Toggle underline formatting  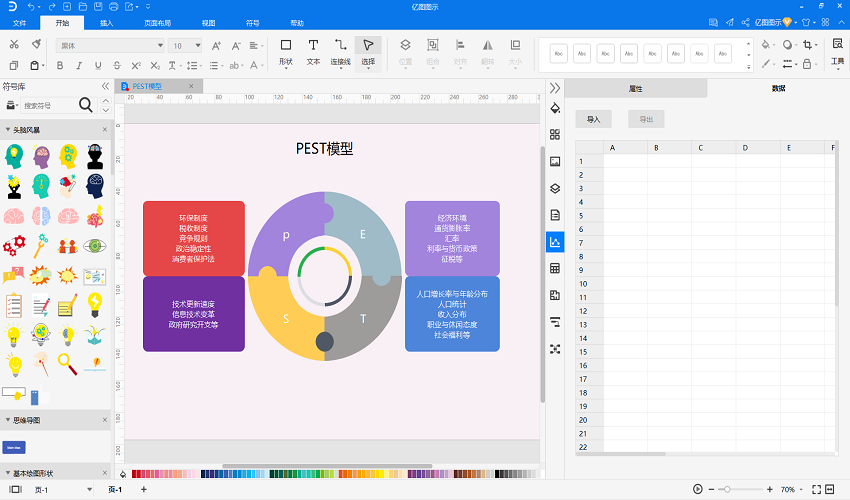(x=98, y=66)
